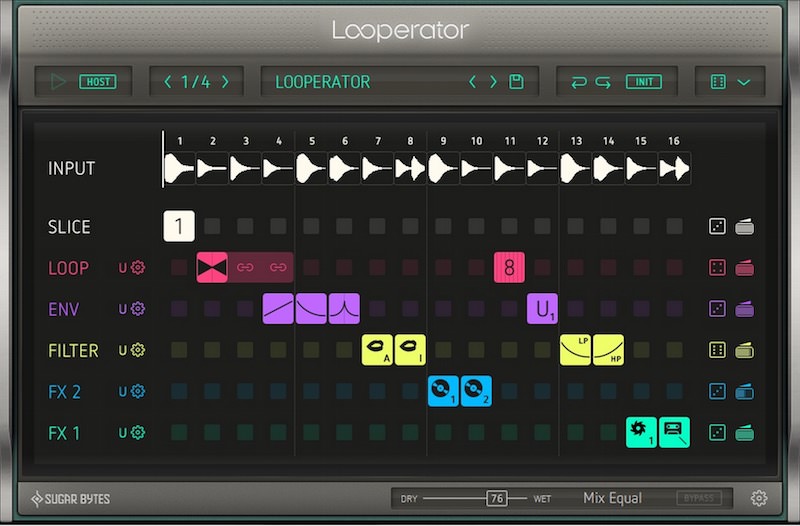800x526 pixels.
Task: Open the randomize options dropdown chevron
Action: (x=744, y=82)
